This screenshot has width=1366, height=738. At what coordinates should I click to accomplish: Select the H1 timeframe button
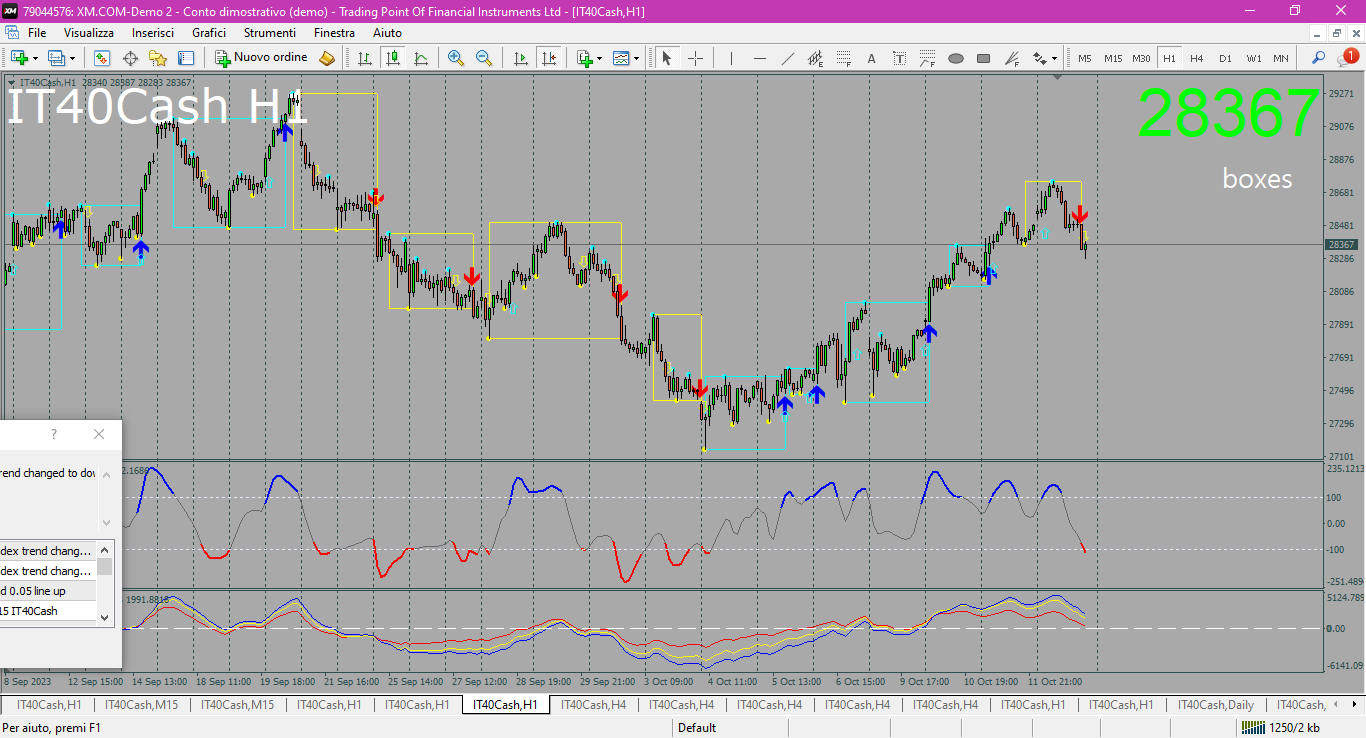point(1169,58)
